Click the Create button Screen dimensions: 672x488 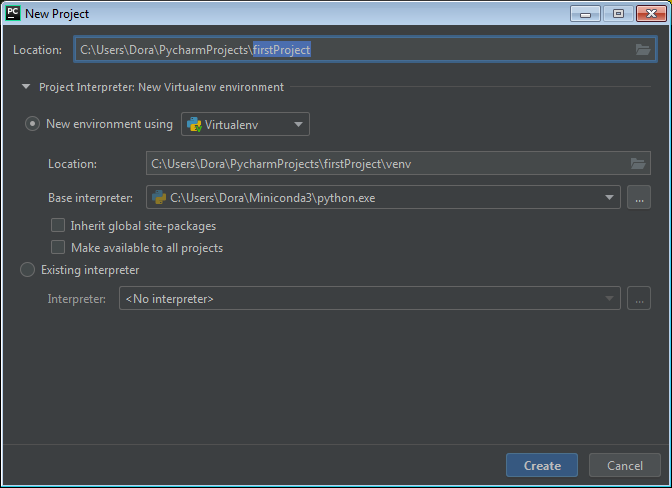pyautogui.click(x=542, y=465)
